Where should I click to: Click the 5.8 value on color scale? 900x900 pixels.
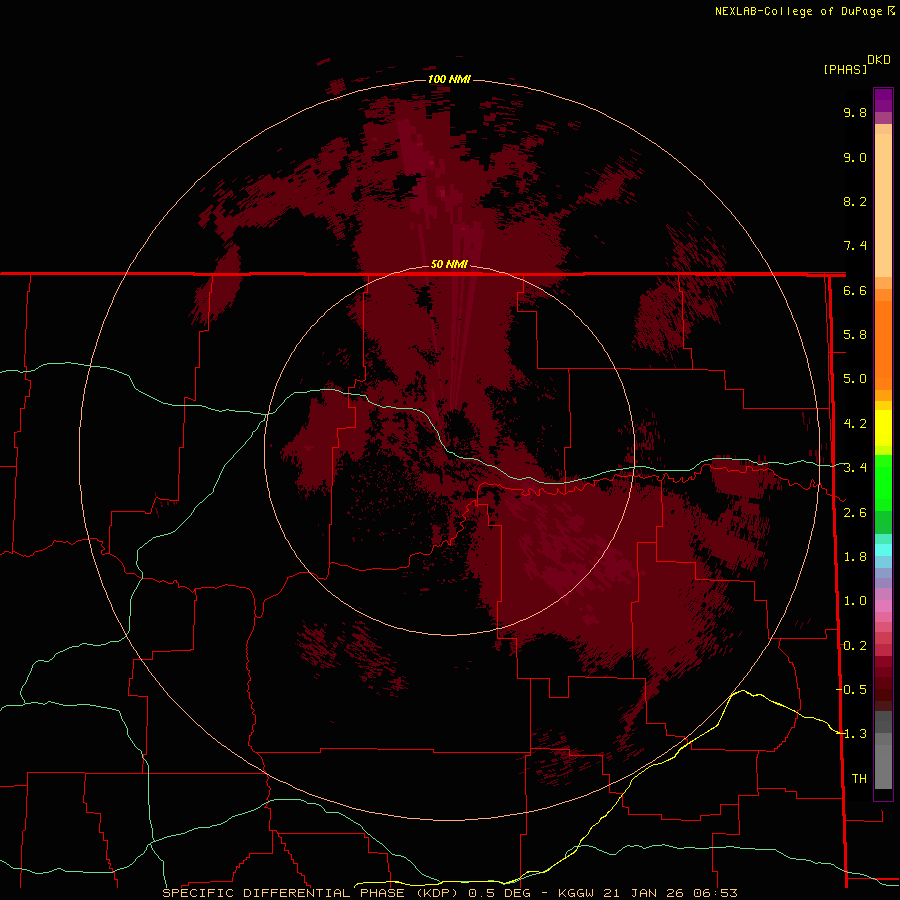click(x=855, y=335)
